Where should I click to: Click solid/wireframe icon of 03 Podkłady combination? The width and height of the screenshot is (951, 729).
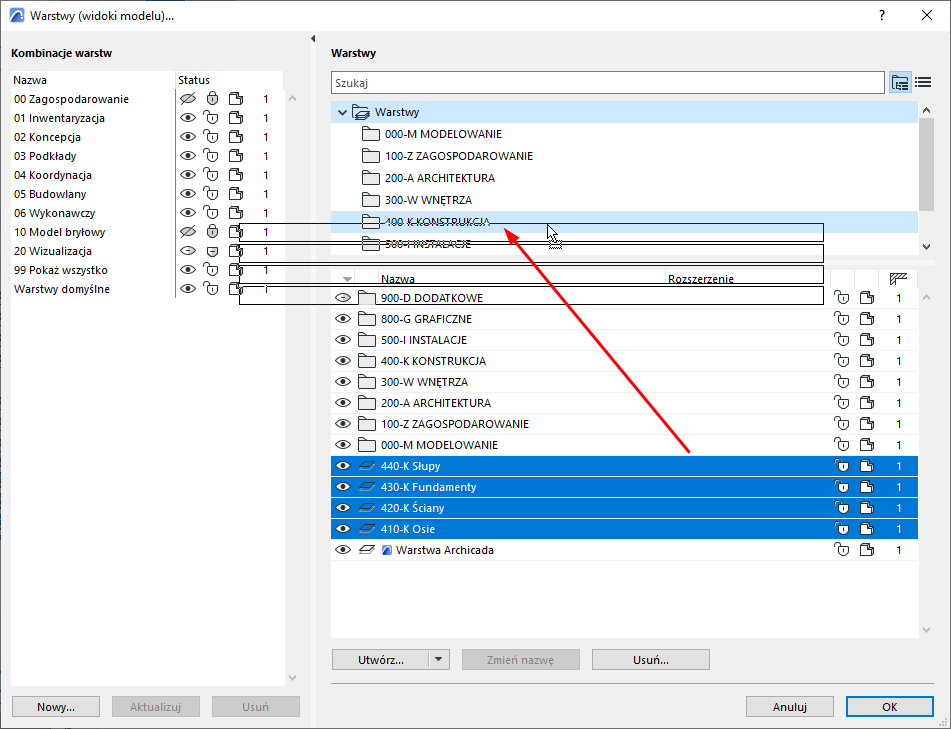click(236, 156)
